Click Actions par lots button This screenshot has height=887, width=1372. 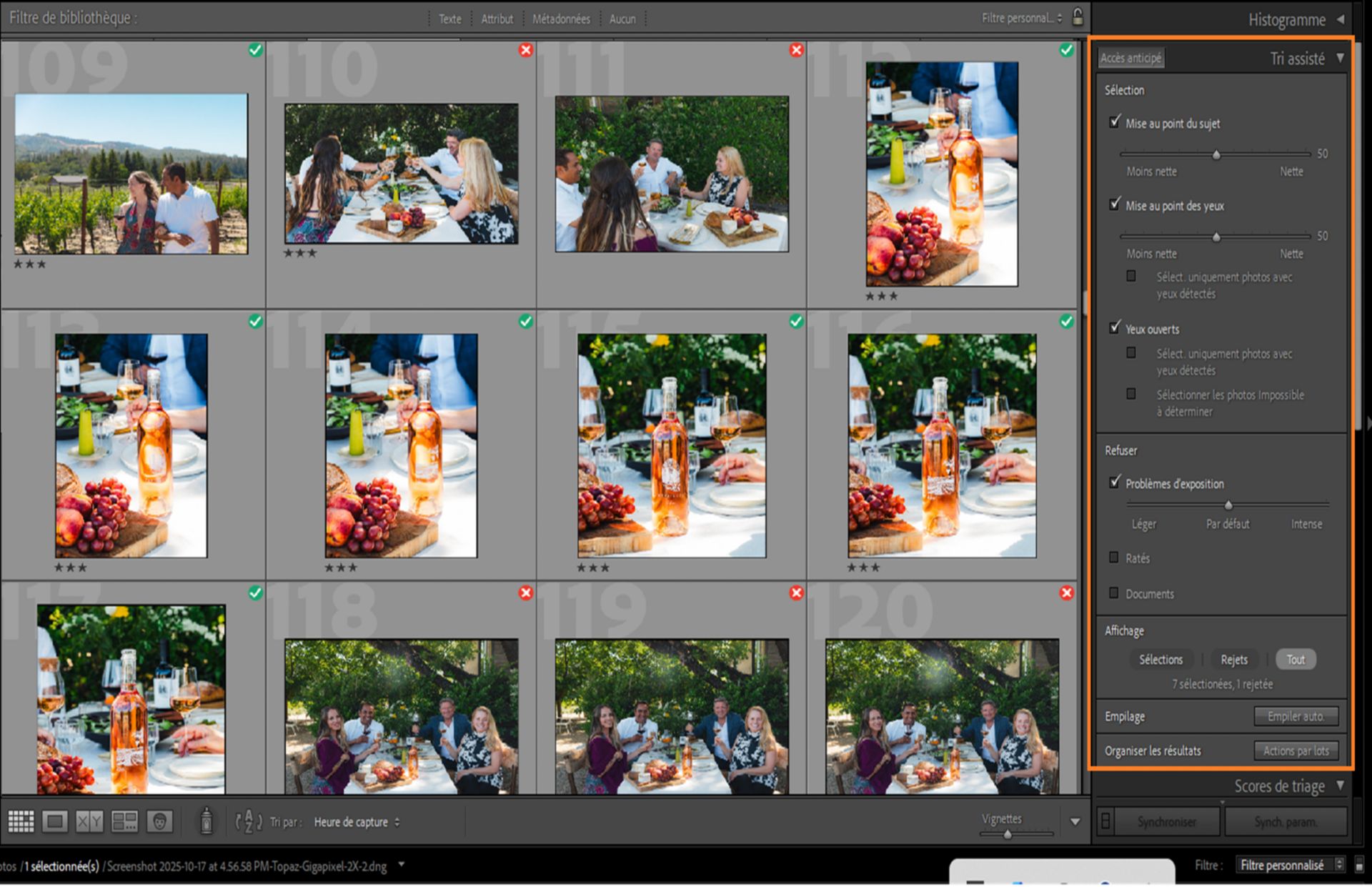(x=1296, y=750)
